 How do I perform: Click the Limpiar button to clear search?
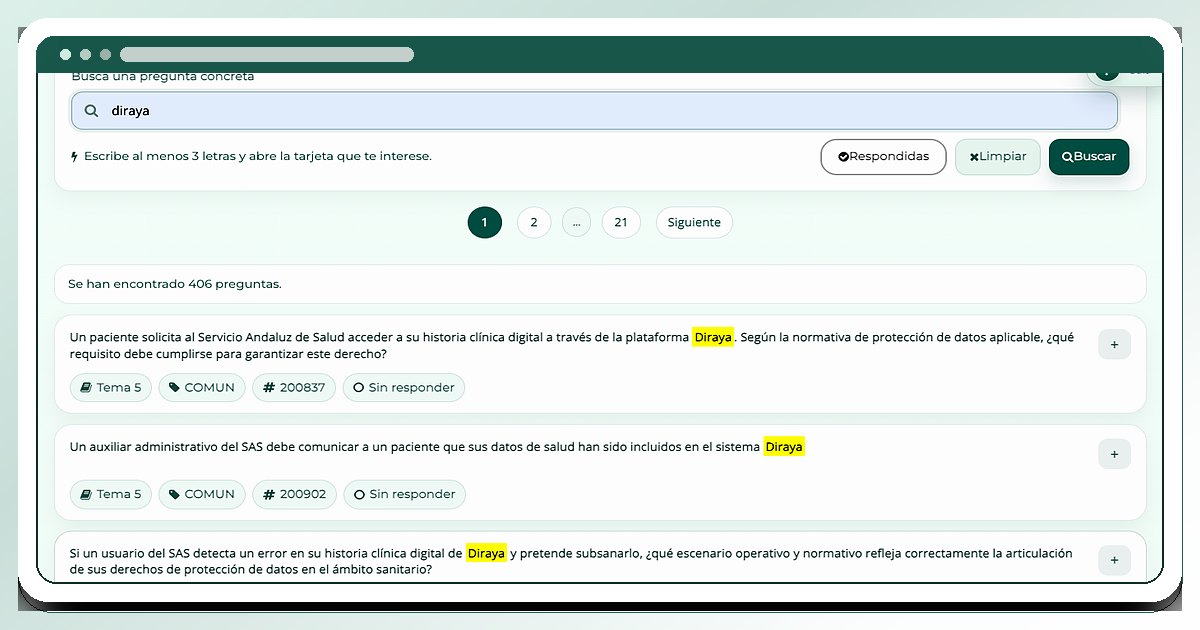[998, 157]
